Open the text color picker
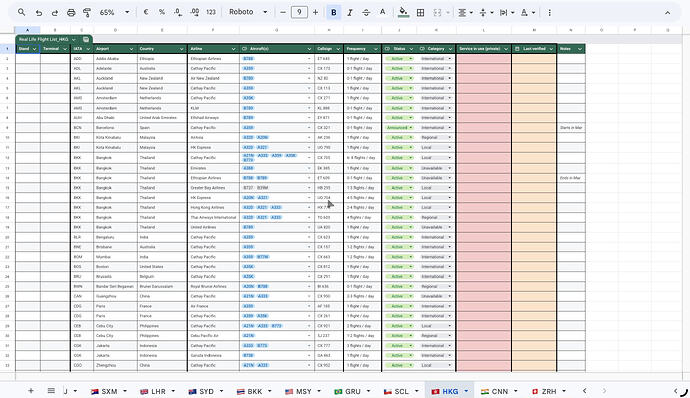690x398 pixels. click(382, 12)
